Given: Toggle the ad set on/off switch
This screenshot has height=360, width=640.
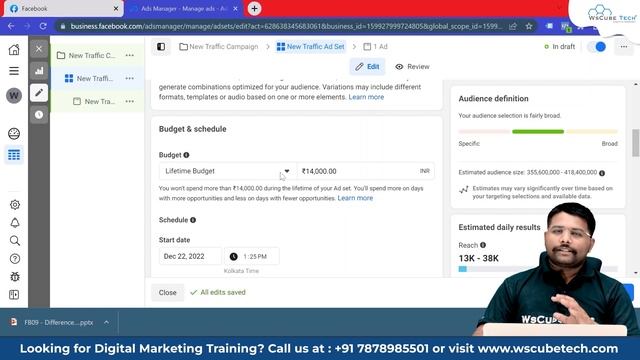Looking at the screenshot, I should click(x=596, y=47).
